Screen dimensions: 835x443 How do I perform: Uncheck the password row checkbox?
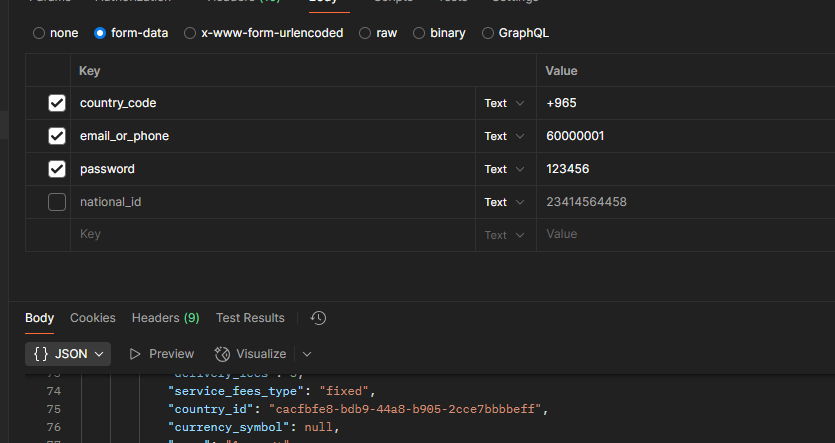click(x=57, y=169)
